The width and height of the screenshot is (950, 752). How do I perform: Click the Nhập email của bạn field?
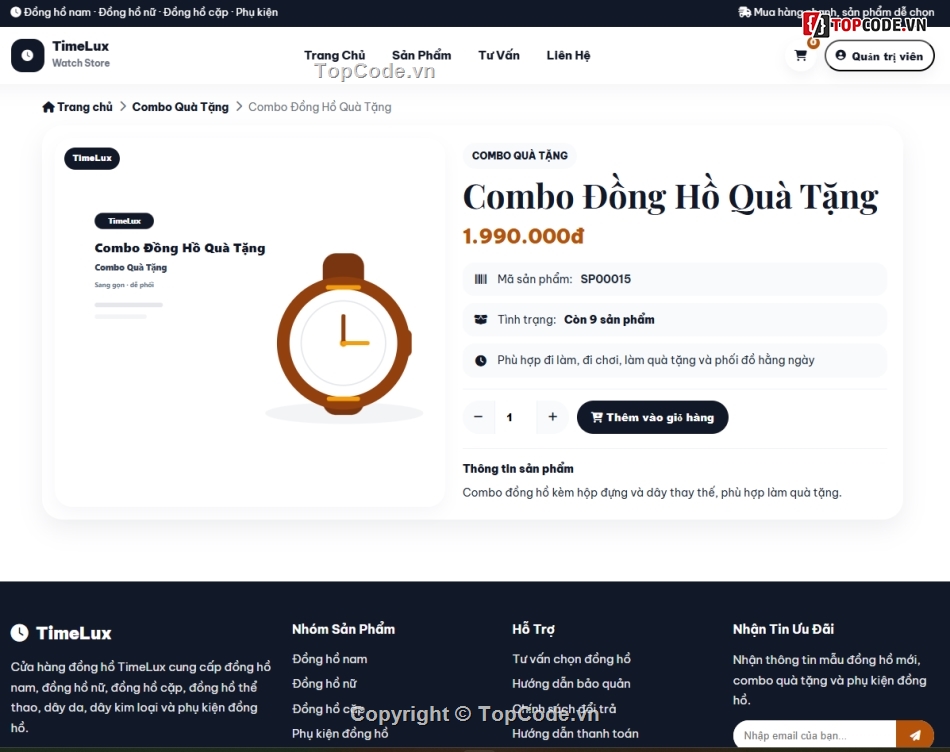[x=814, y=735]
